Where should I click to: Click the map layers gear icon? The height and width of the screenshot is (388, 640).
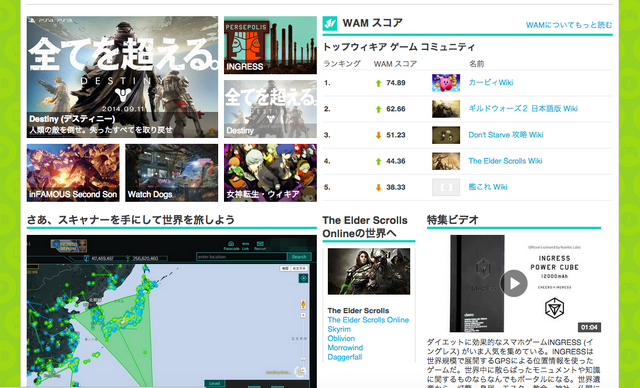coord(303,278)
